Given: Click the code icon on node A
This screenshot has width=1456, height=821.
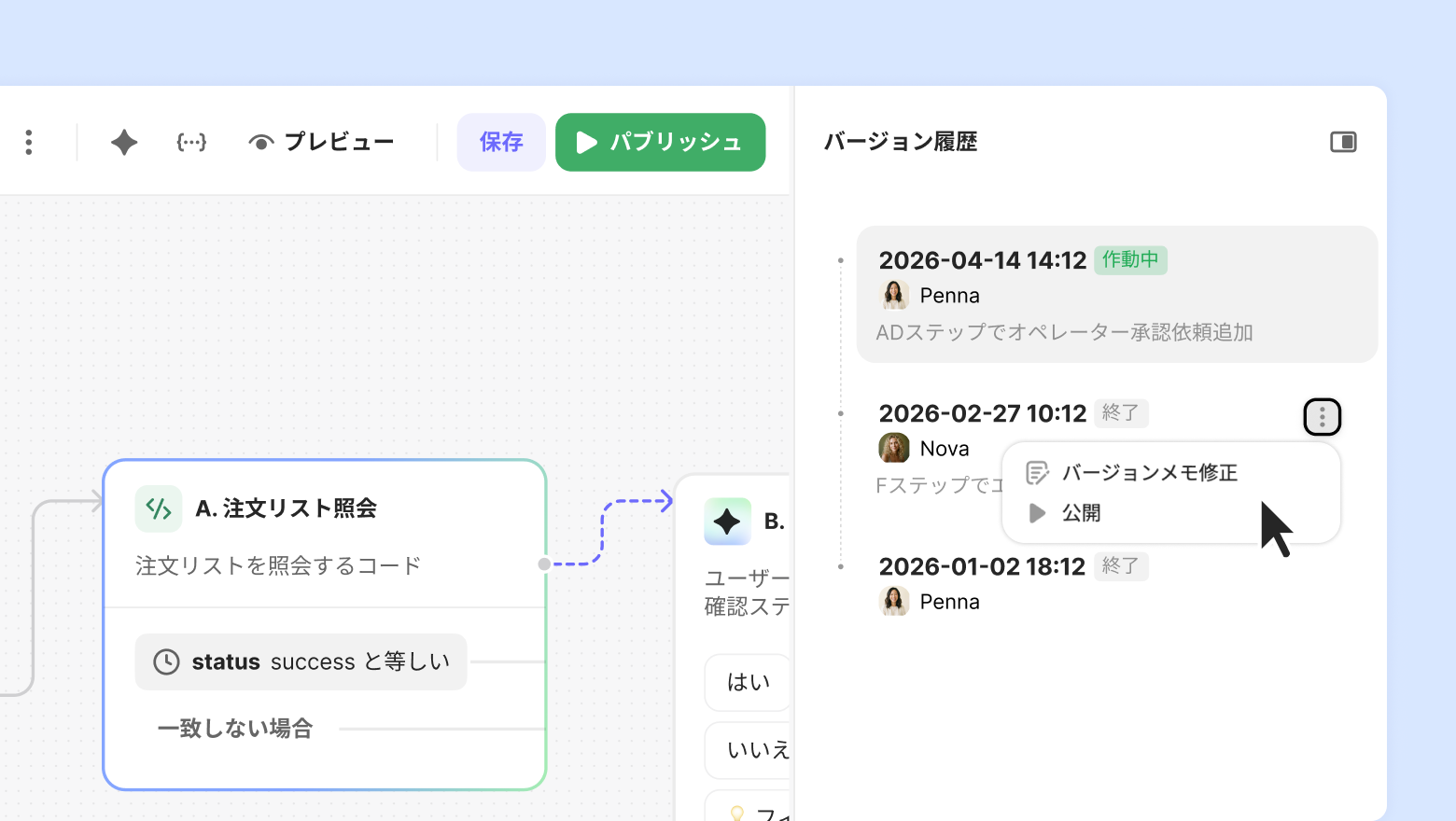Looking at the screenshot, I should 159,508.
